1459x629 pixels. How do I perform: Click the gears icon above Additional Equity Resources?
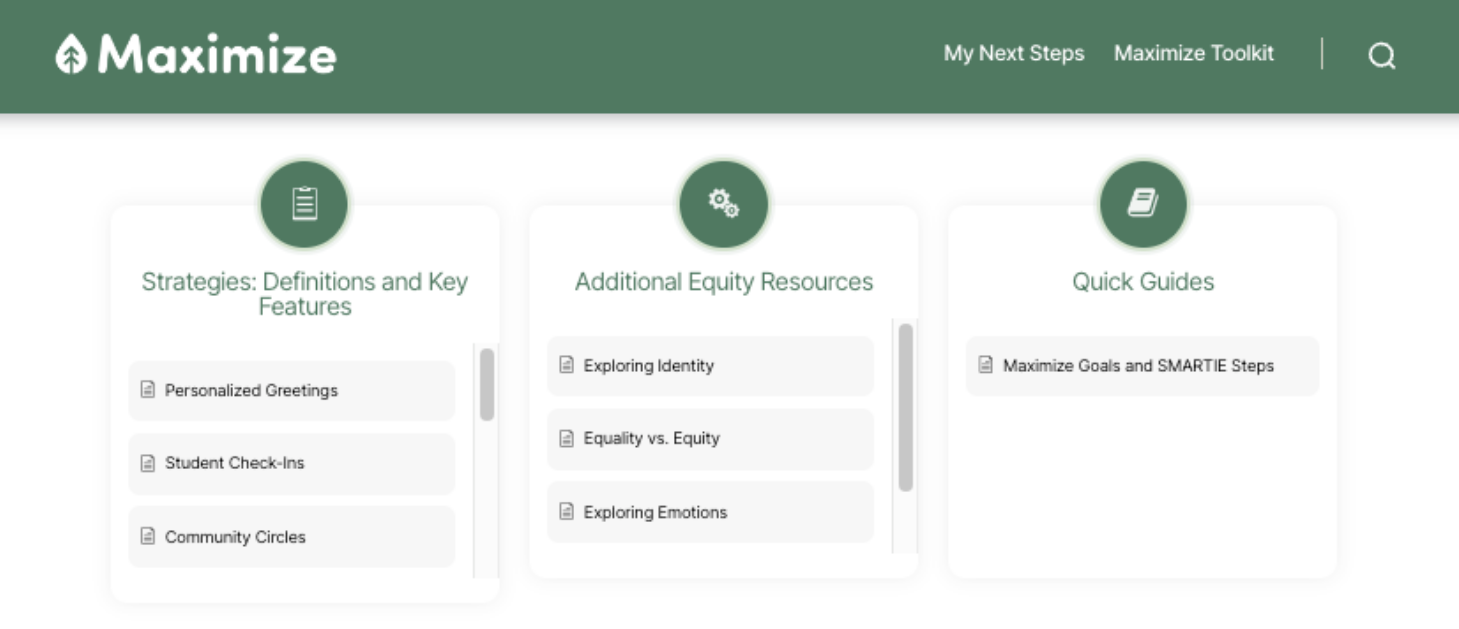coord(724,203)
